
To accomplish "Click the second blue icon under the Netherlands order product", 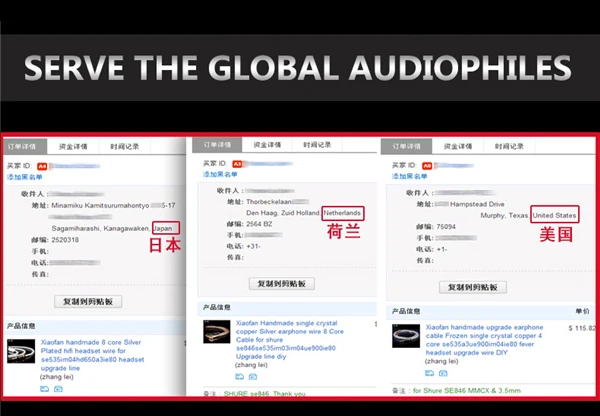I will click(253, 377).
